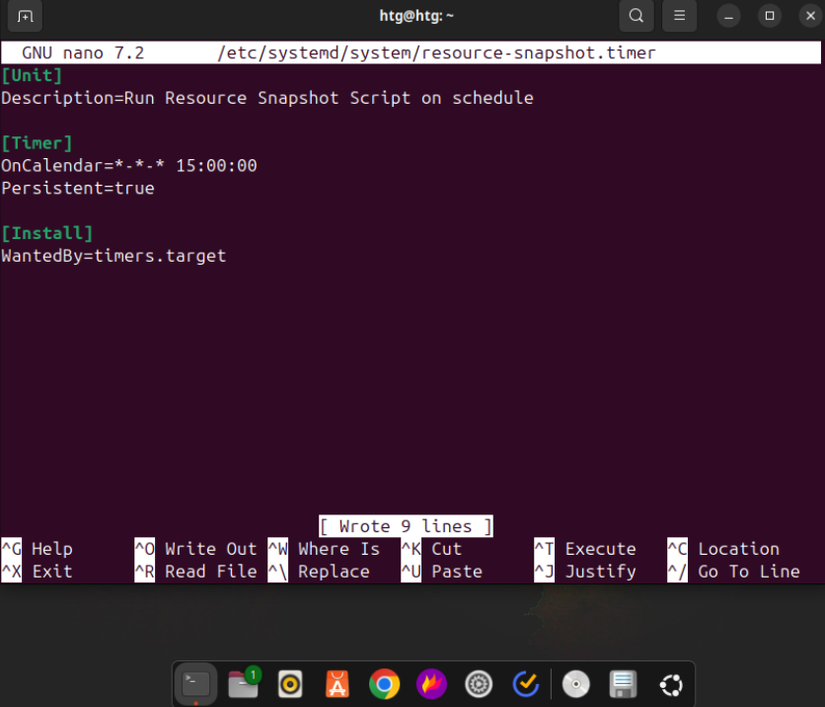Open Settings from the dock

pos(478,684)
